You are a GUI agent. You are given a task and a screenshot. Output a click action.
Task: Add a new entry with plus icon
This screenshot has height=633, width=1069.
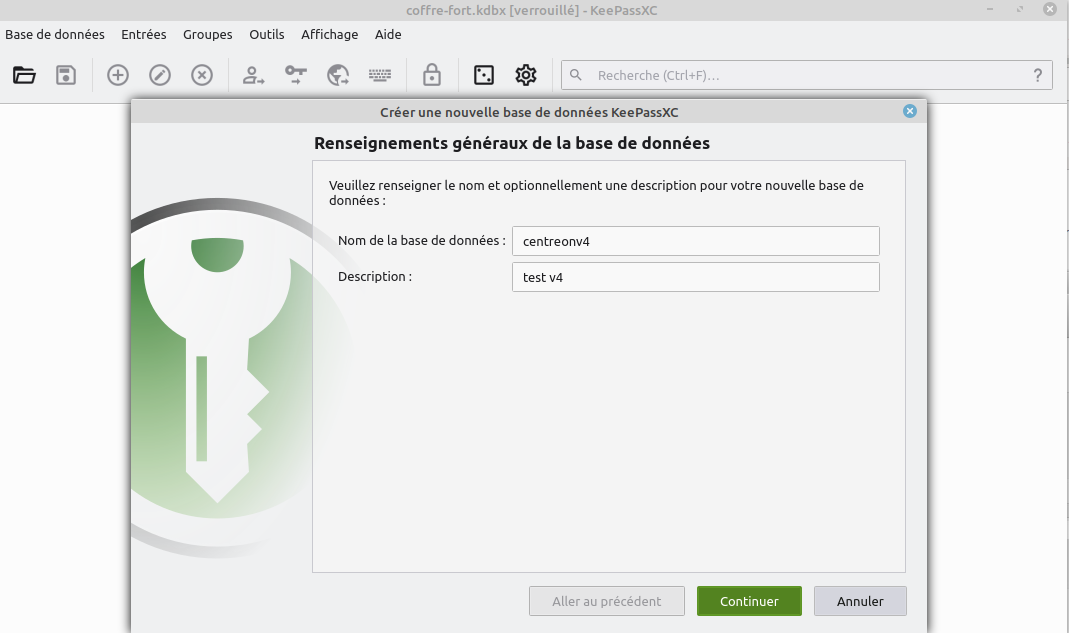[x=118, y=75]
